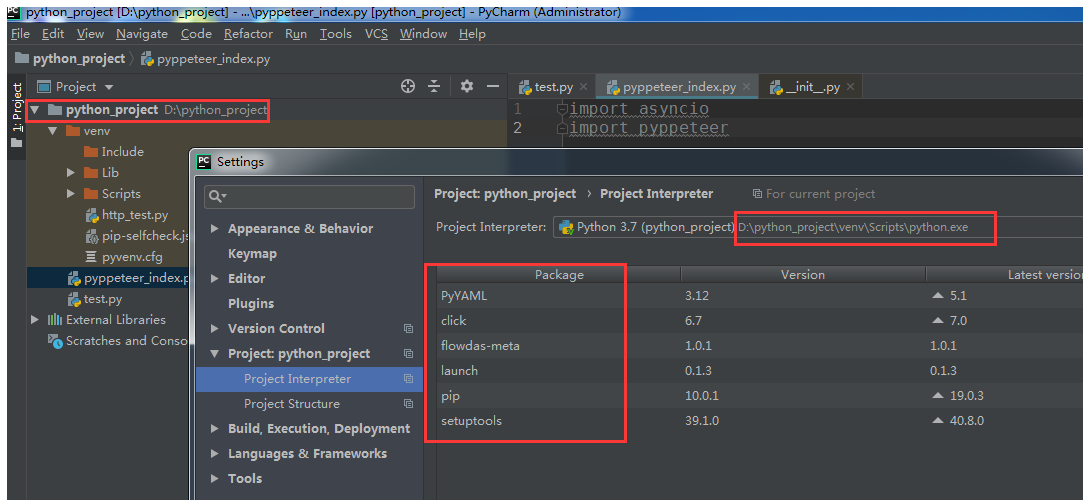Close the __init__.py editor tab
The height and width of the screenshot is (500, 1083).
[x=850, y=87]
